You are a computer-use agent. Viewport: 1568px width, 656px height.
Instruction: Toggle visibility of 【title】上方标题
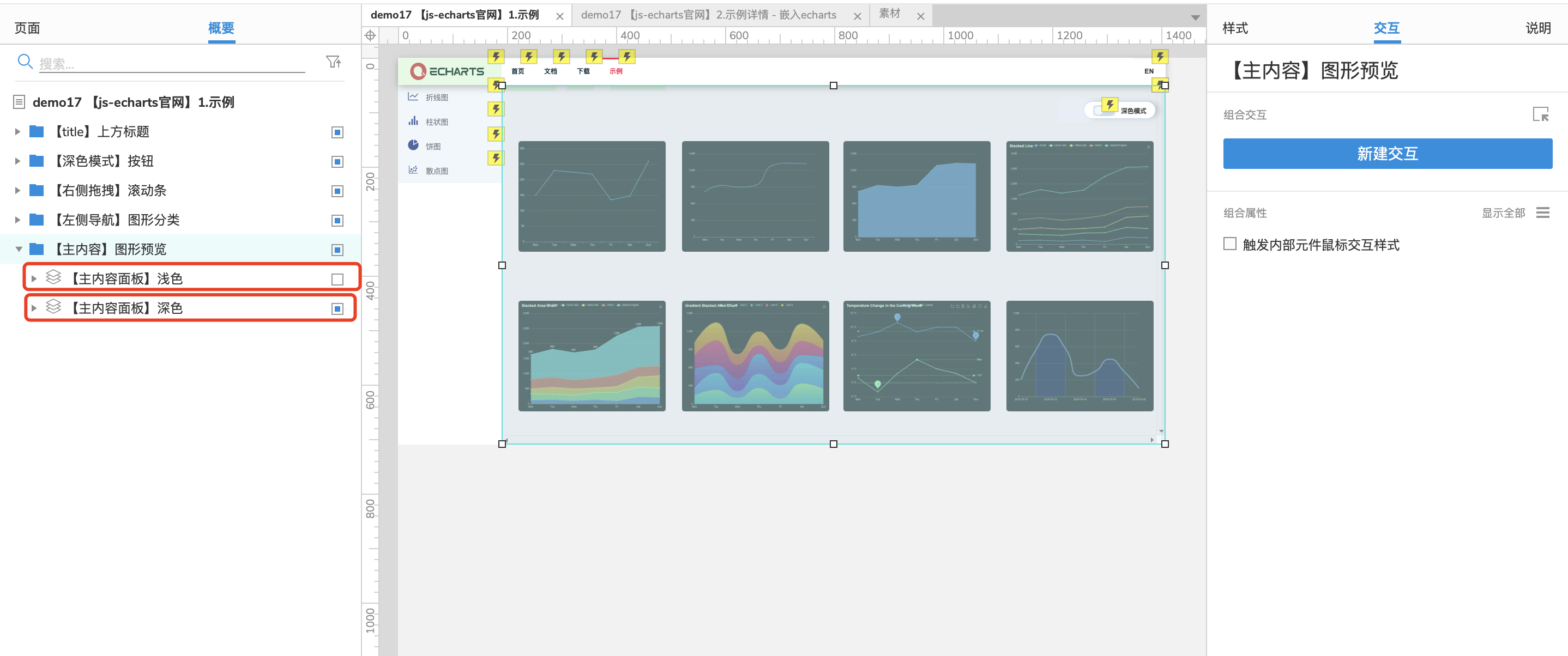[337, 132]
